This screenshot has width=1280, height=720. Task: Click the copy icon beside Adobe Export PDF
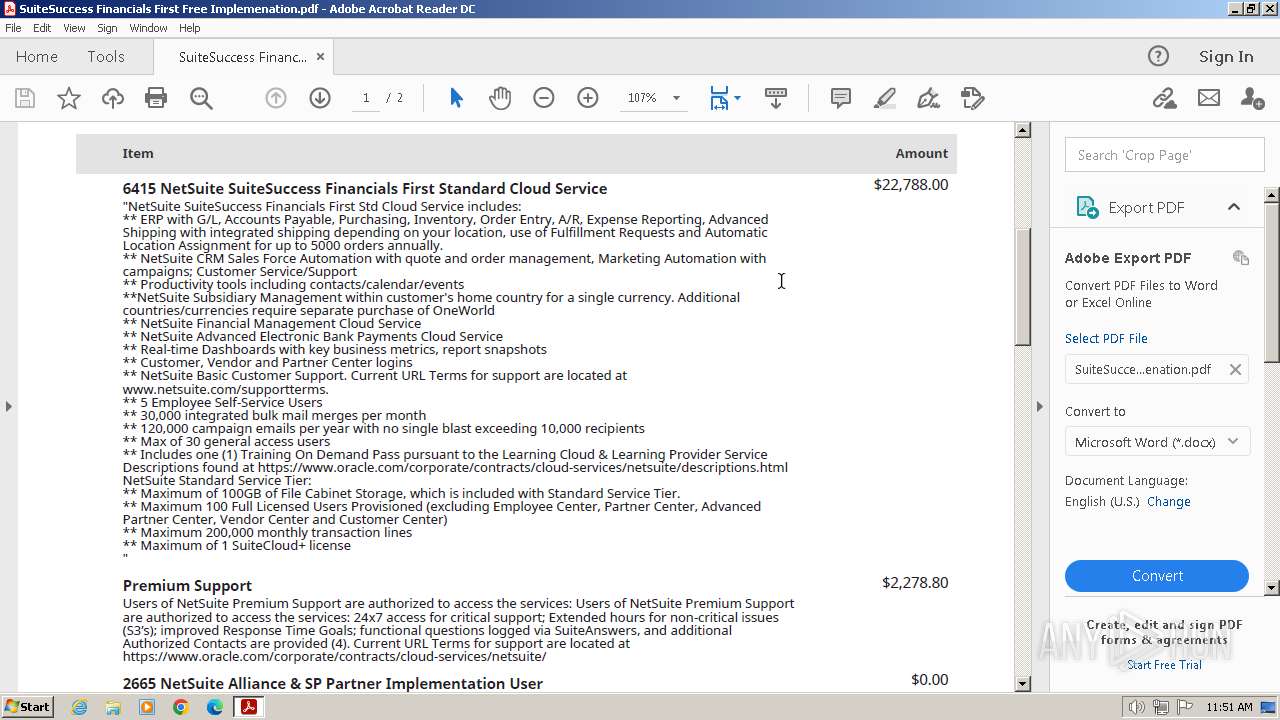click(1241, 258)
